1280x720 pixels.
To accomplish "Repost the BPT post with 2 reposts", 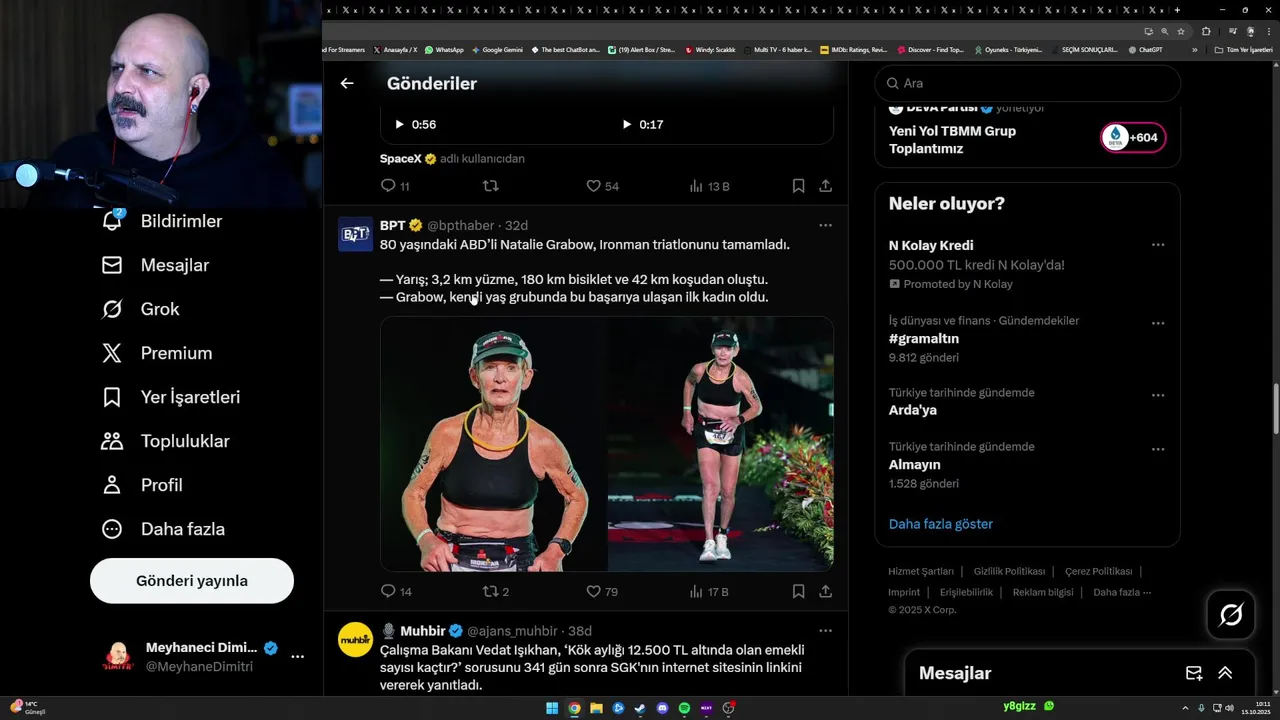I will pyautogui.click(x=496, y=592).
